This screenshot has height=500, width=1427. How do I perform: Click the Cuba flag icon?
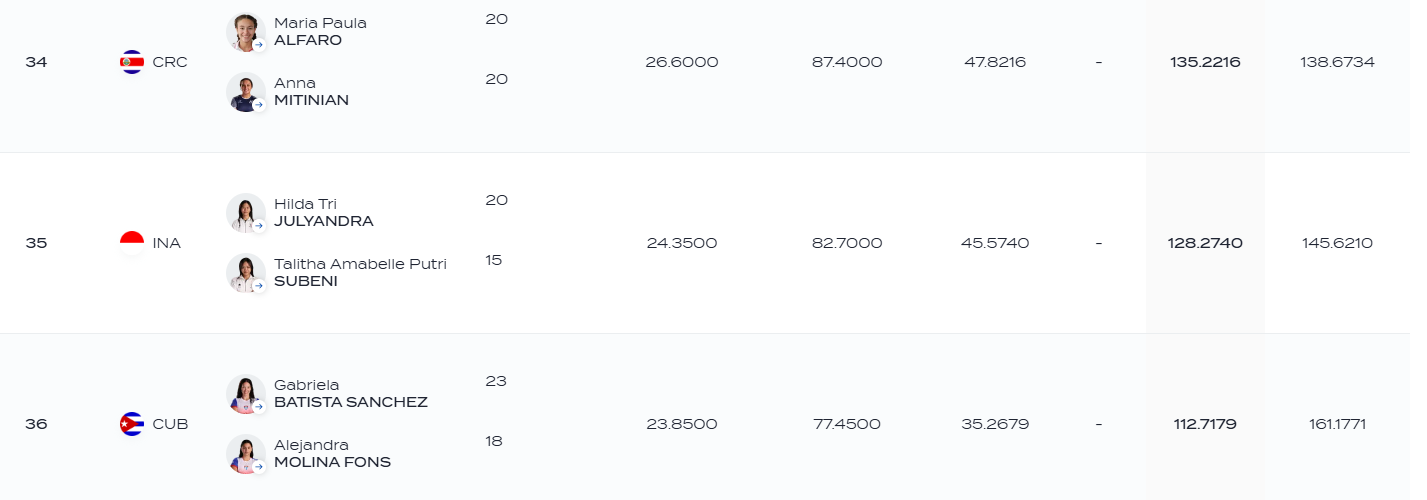132,424
